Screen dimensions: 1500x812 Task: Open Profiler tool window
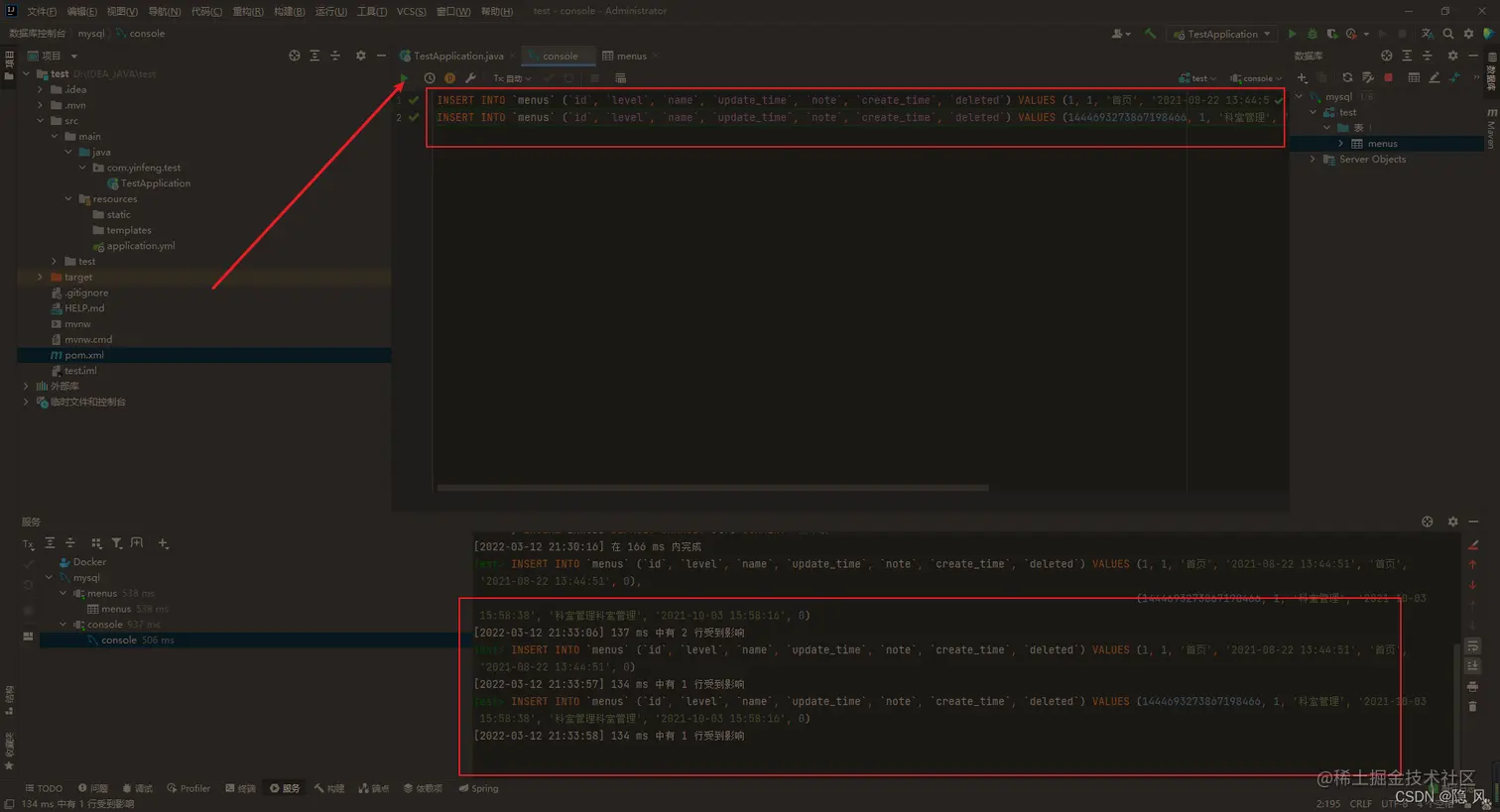click(188, 789)
